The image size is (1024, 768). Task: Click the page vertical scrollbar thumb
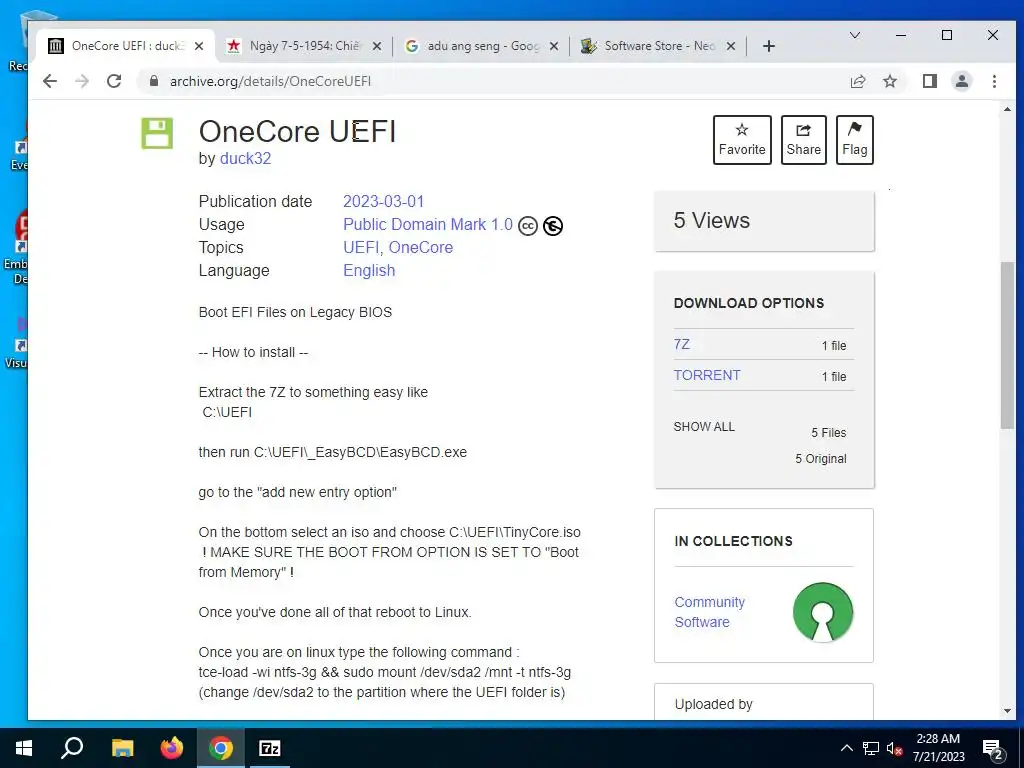coord(1007,345)
